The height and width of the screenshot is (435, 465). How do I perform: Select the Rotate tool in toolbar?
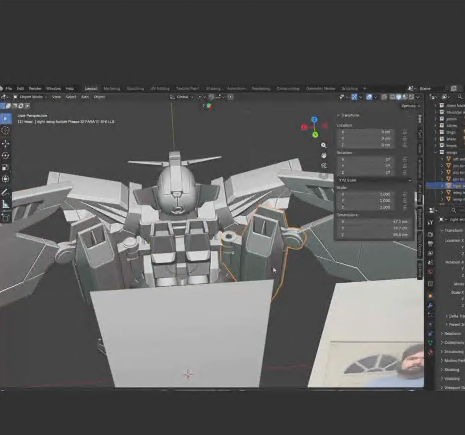5,155
